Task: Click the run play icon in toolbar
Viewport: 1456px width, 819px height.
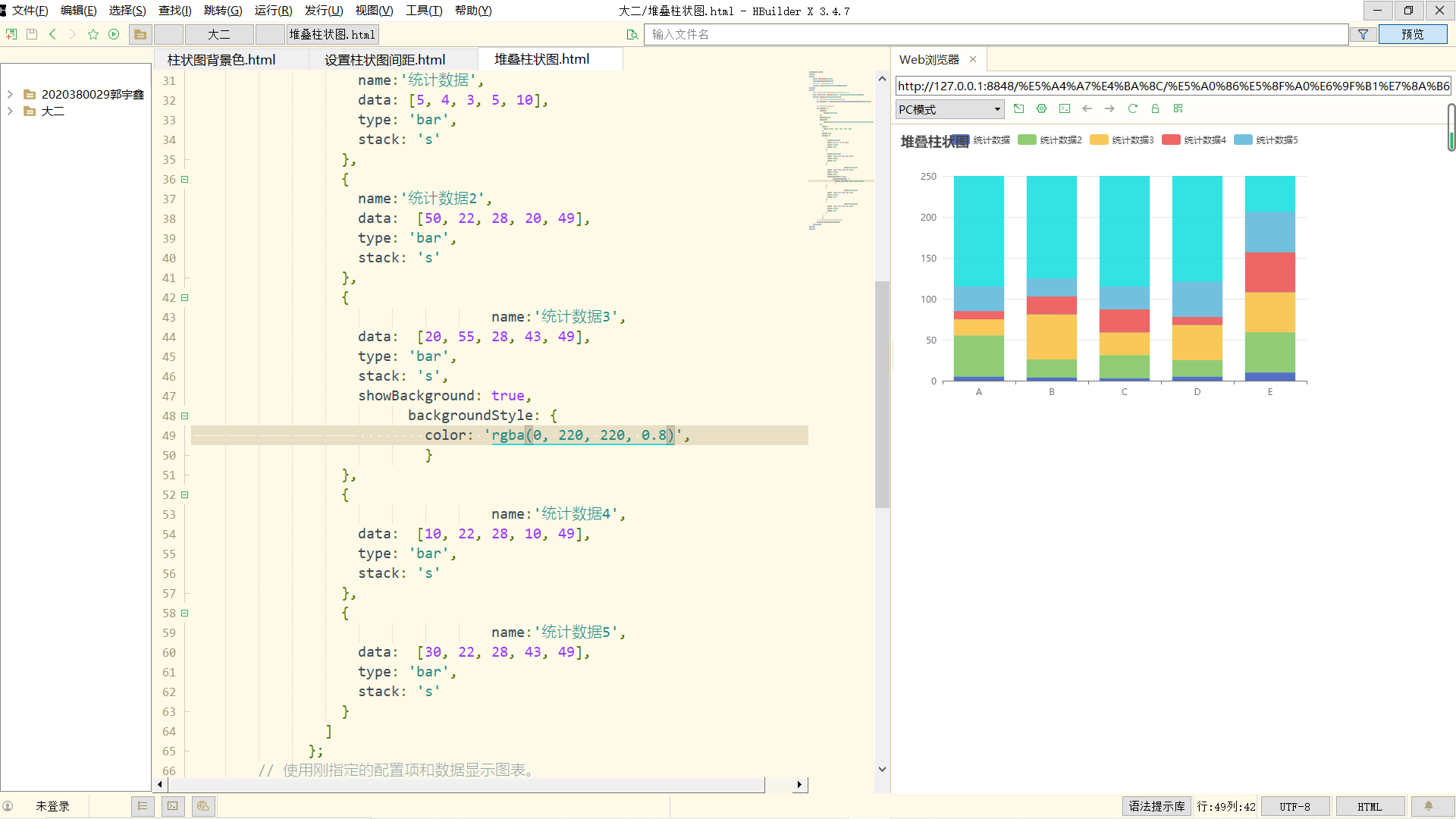Action: [x=114, y=34]
